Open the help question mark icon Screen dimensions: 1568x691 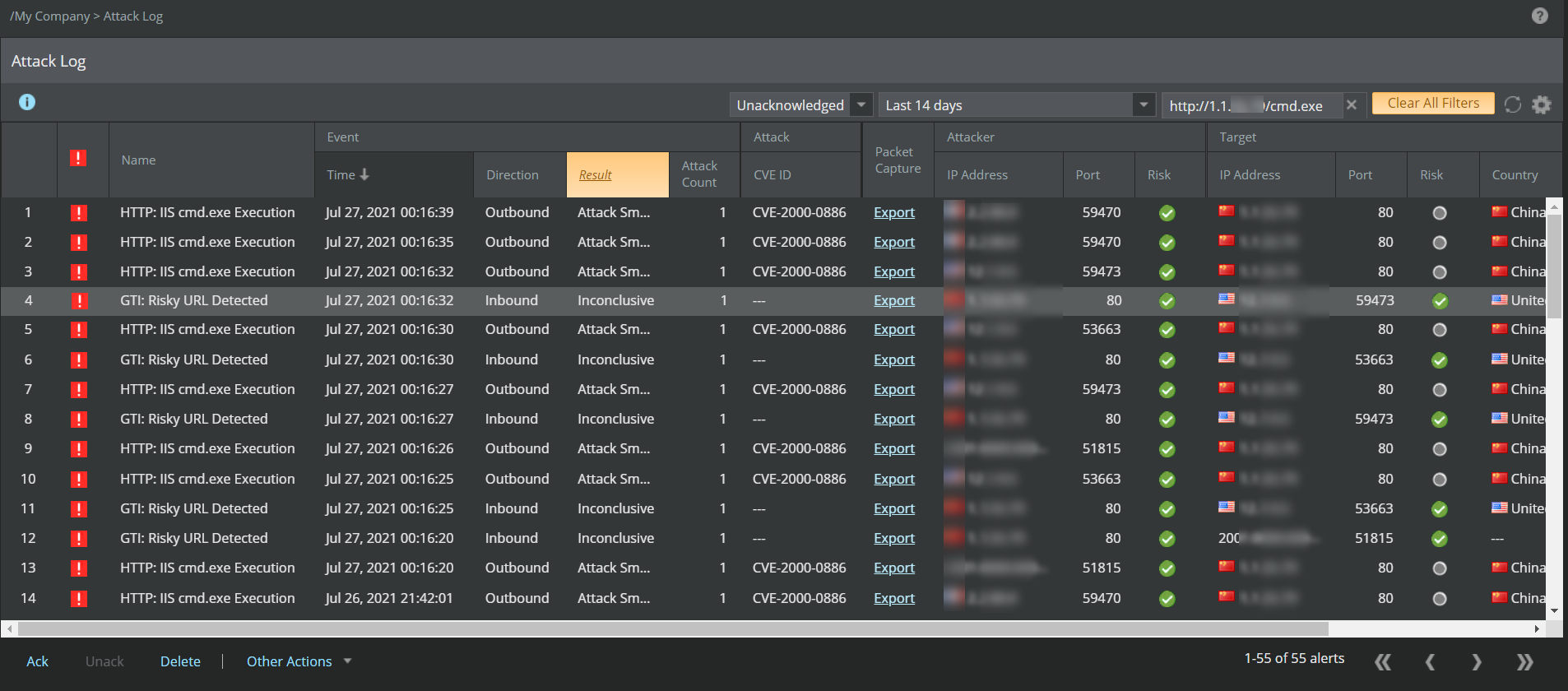1540,16
